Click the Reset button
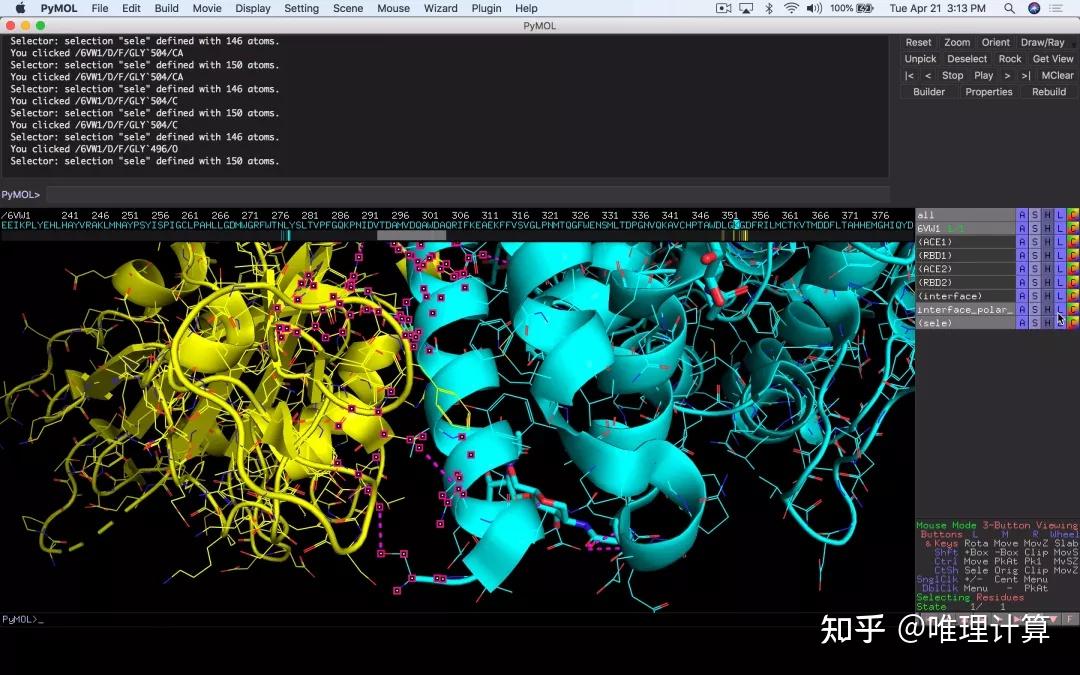This screenshot has height=675, width=1080. [x=918, y=43]
